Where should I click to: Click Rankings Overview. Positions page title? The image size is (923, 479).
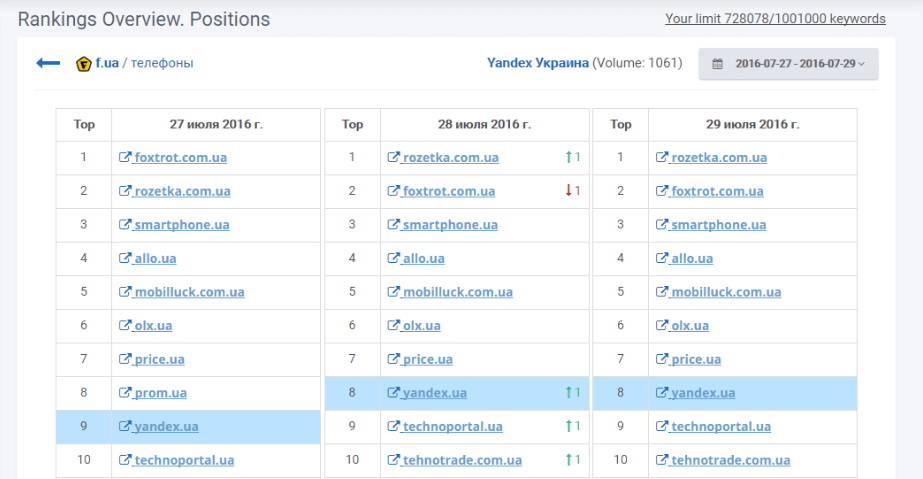(144, 19)
